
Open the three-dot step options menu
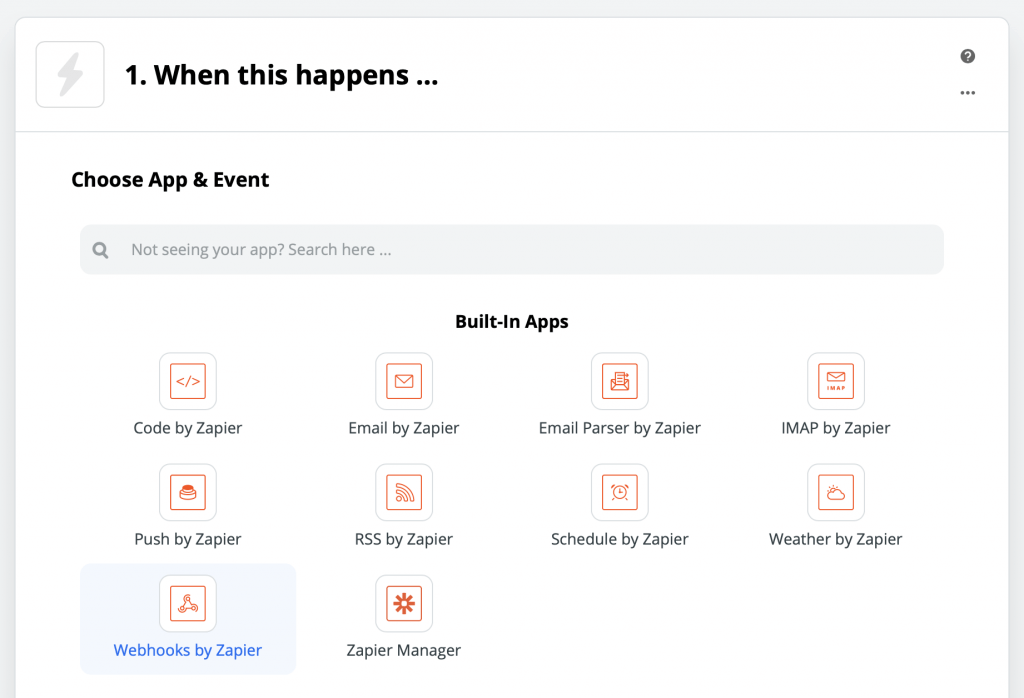[x=968, y=93]
